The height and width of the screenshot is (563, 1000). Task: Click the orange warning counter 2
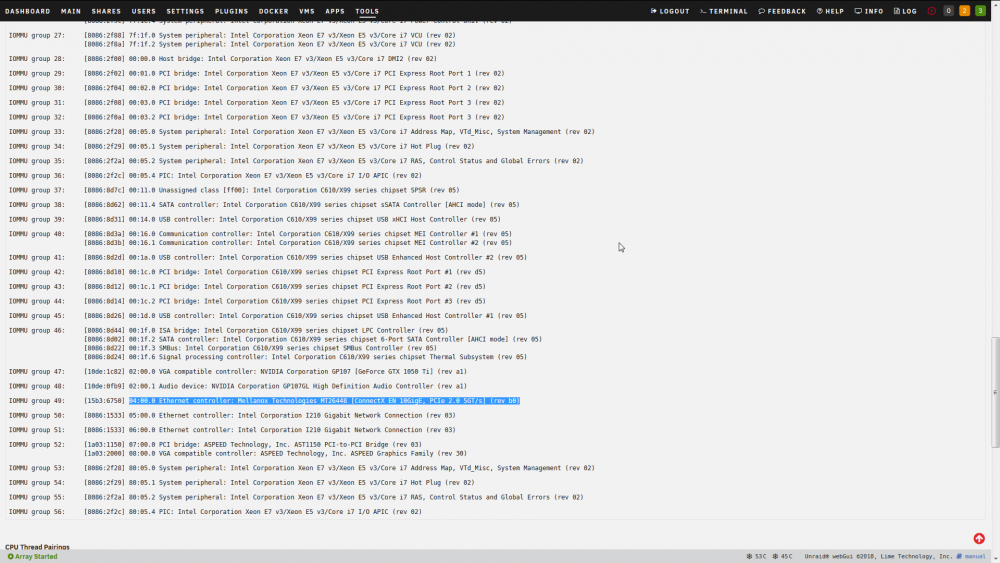pos(964,11)
